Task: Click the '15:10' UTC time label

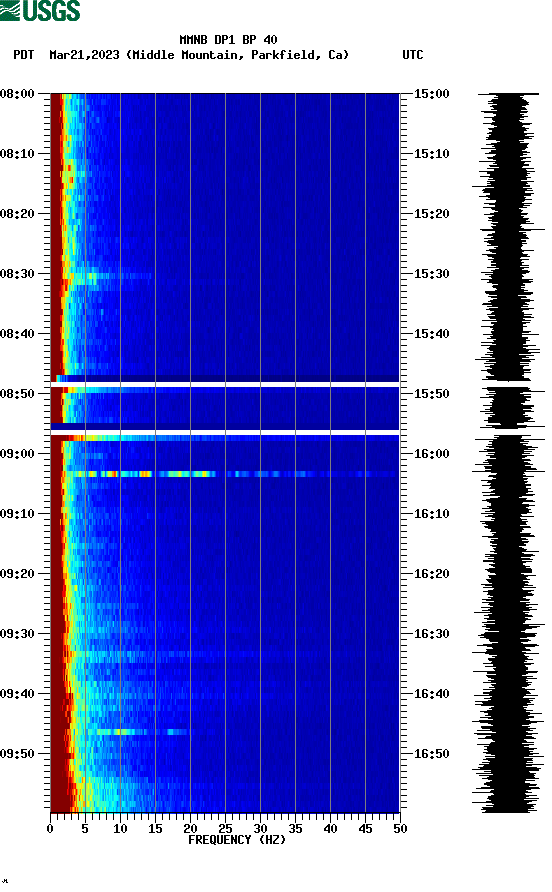Action: pos(431,154)
